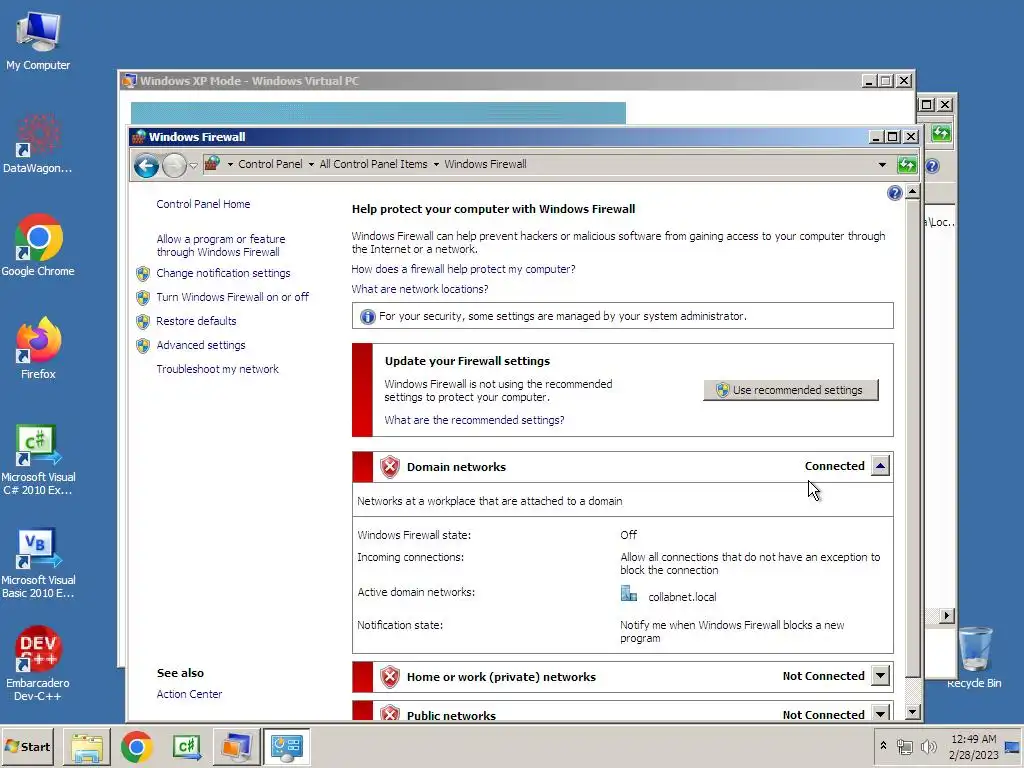Click Restore defaults link

point(196,321)
